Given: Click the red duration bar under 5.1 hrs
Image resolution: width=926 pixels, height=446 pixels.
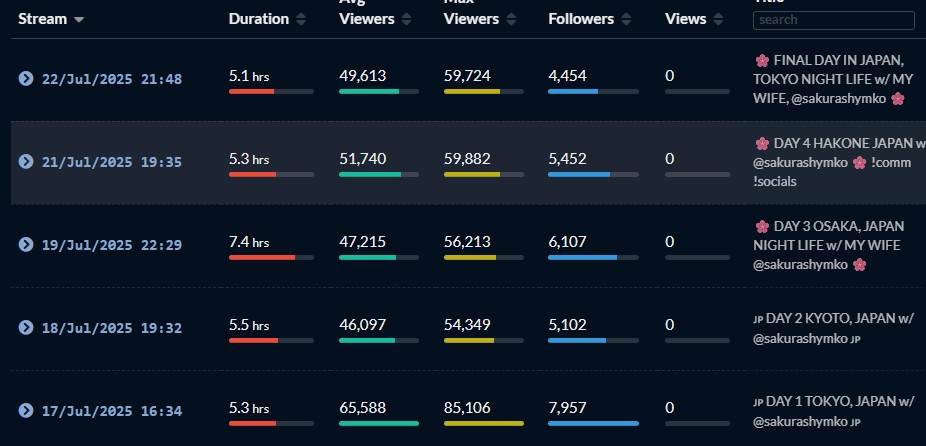Looking at the screenshot, I should click(271, 92).
